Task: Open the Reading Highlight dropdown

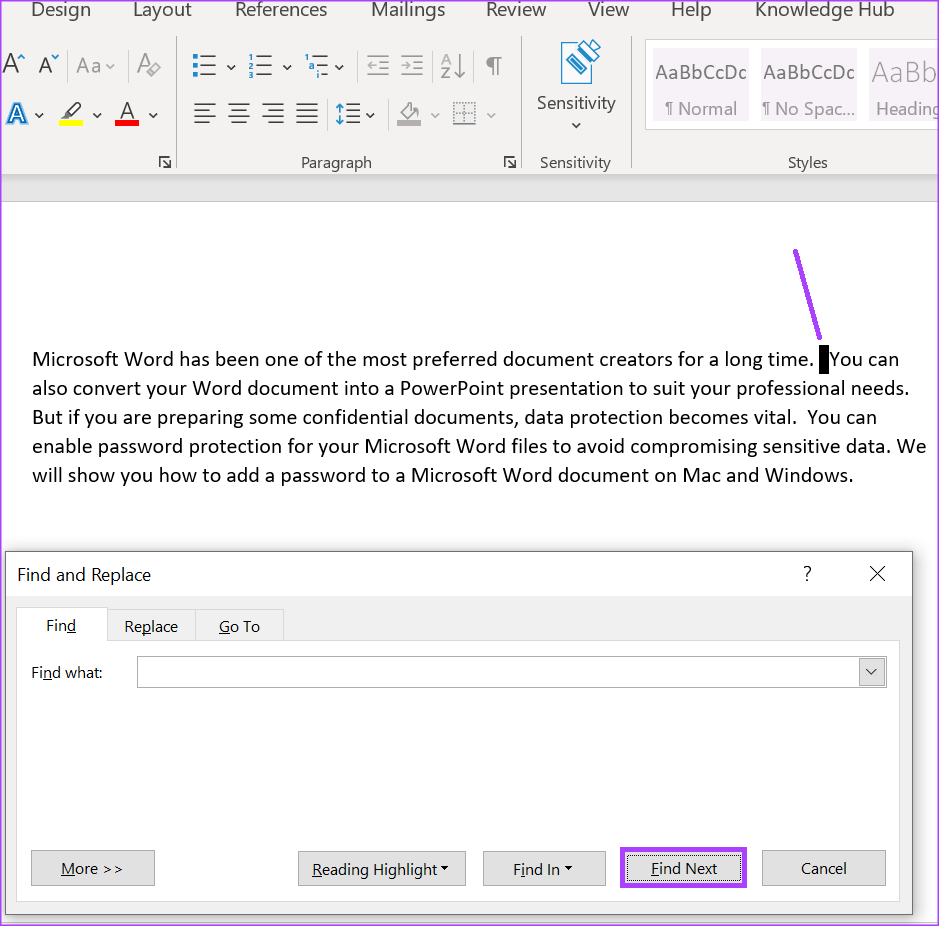Action: 381,868
